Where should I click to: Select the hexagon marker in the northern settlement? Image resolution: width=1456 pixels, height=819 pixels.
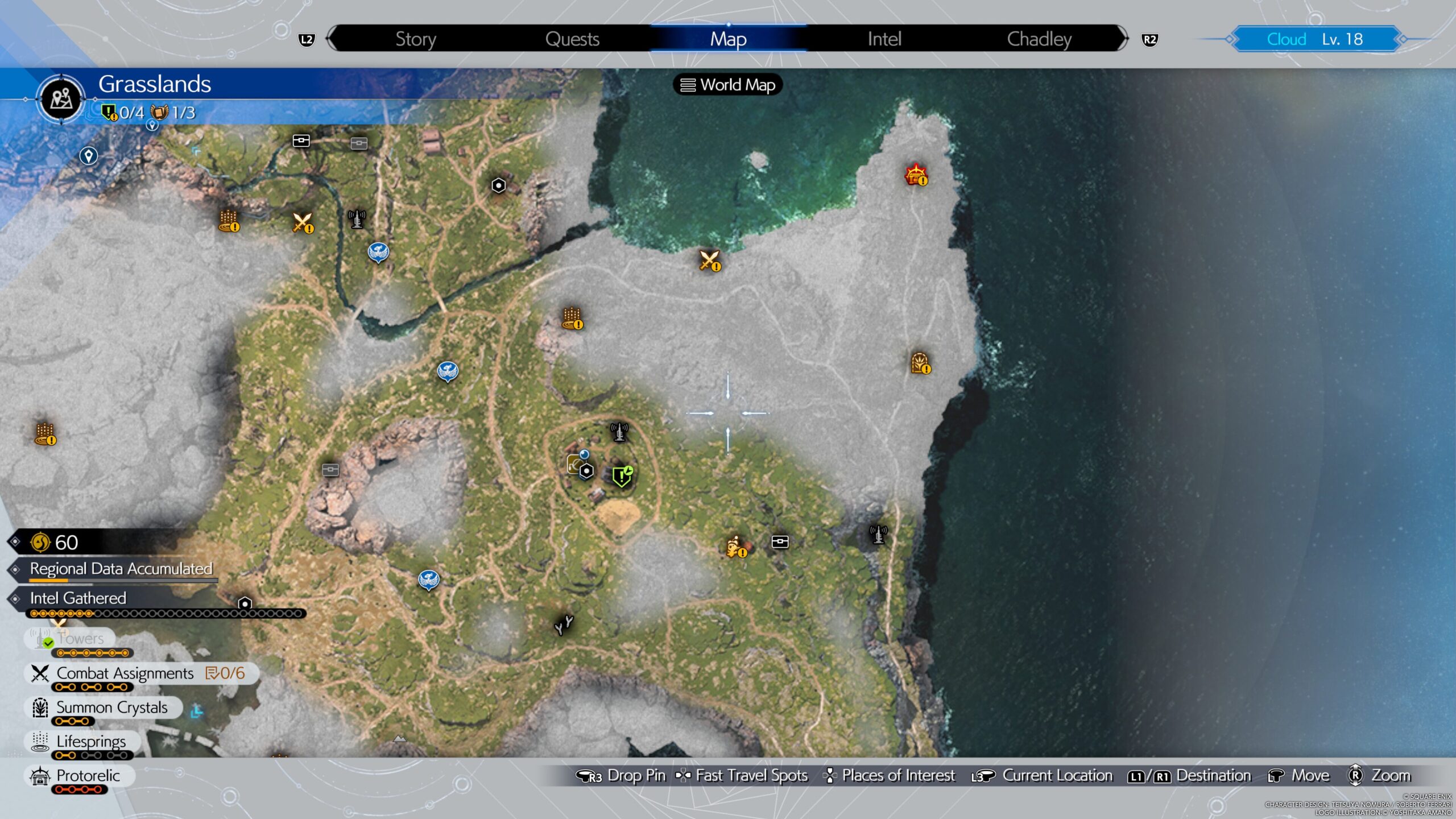click(498, 185)
